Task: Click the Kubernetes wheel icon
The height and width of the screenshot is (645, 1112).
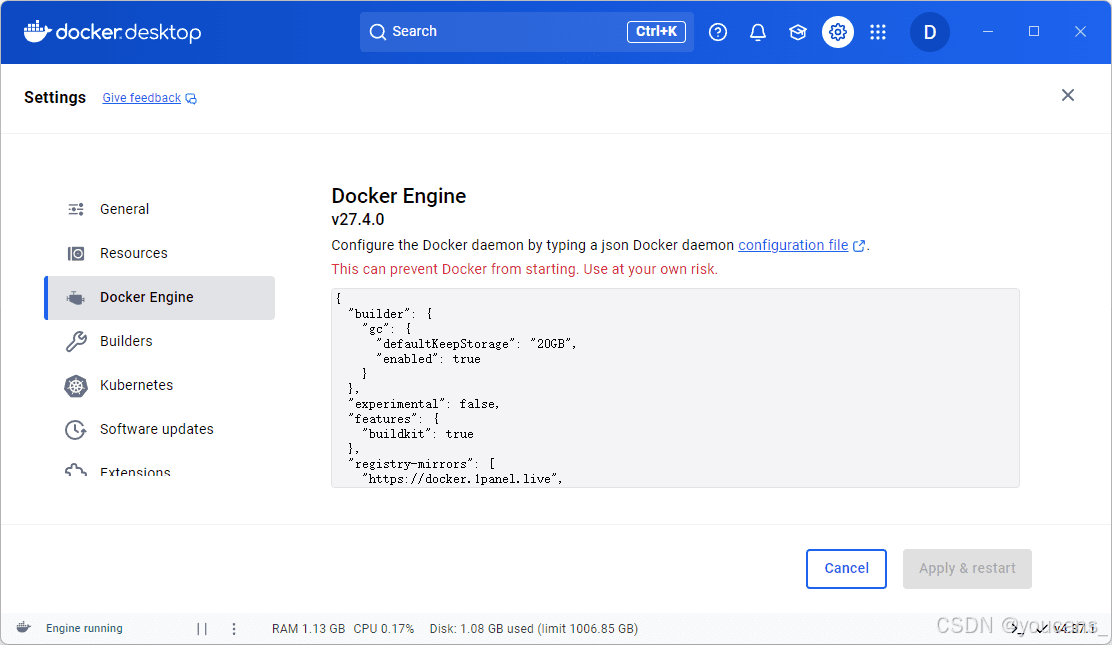Action: coord(76,386)
